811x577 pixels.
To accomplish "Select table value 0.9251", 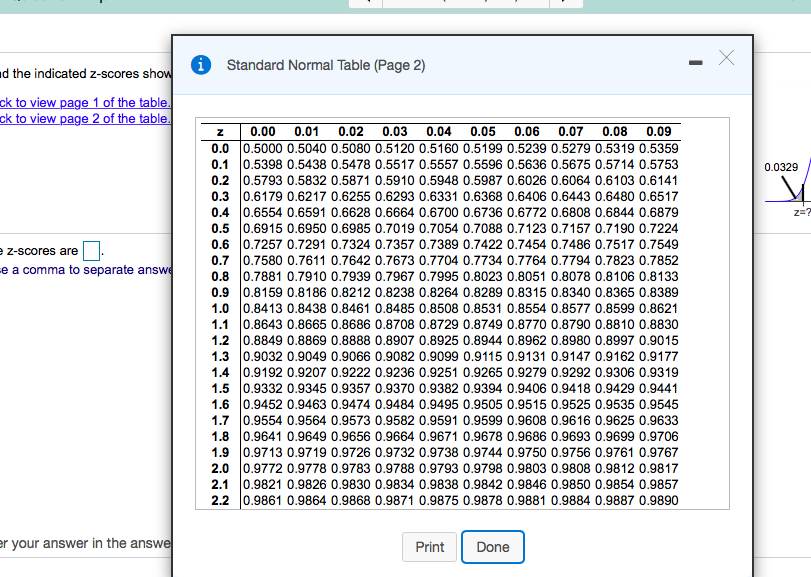I will pyautogui.click(x=439, y=373).
